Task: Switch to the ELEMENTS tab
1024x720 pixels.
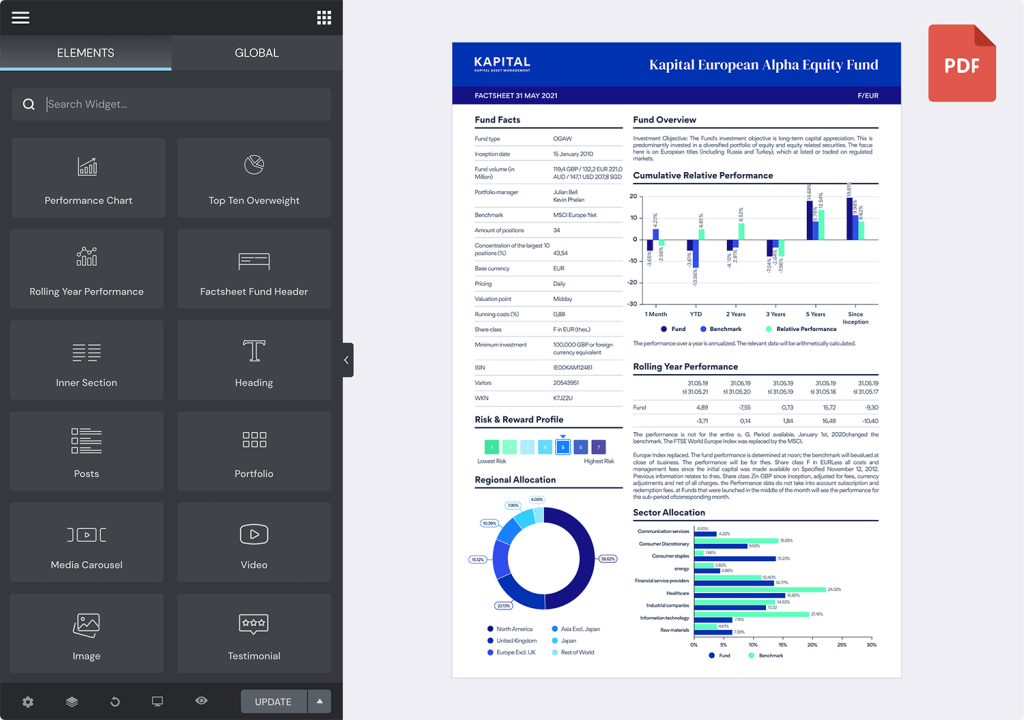Action: [x=86, y=53]
